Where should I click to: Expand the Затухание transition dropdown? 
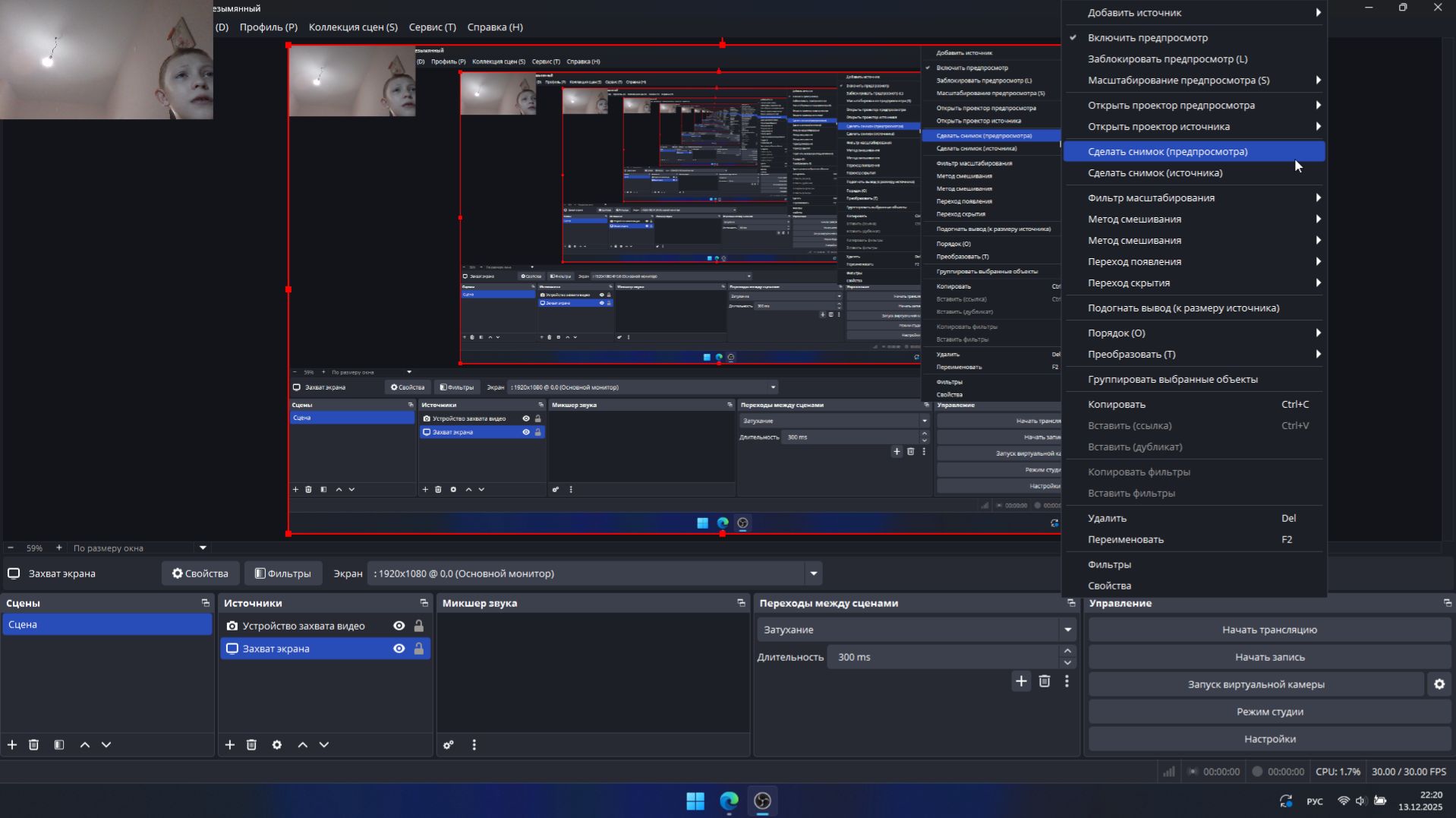pos(1067,630)
